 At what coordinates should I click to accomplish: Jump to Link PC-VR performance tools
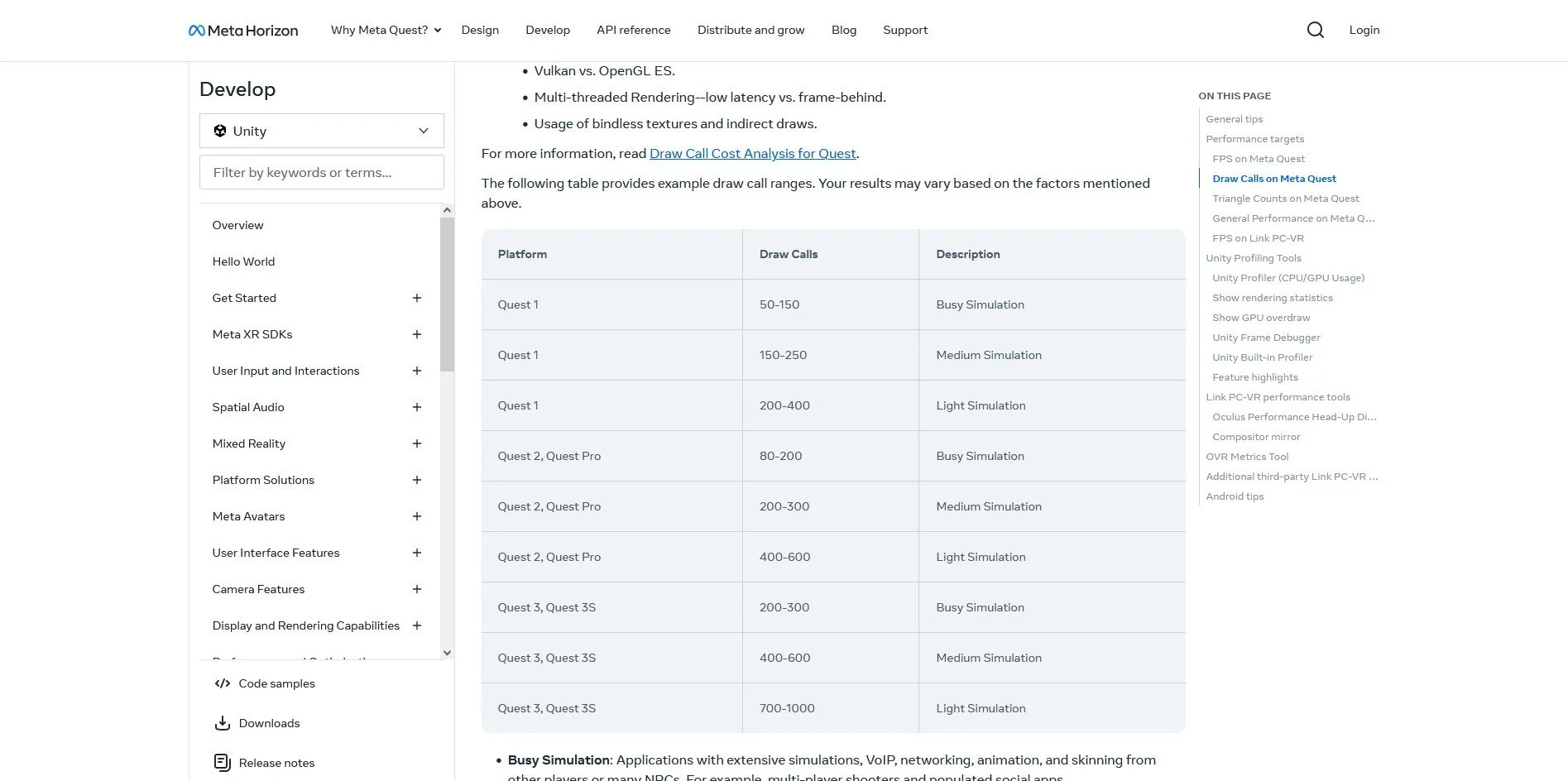click(1278, 397)
